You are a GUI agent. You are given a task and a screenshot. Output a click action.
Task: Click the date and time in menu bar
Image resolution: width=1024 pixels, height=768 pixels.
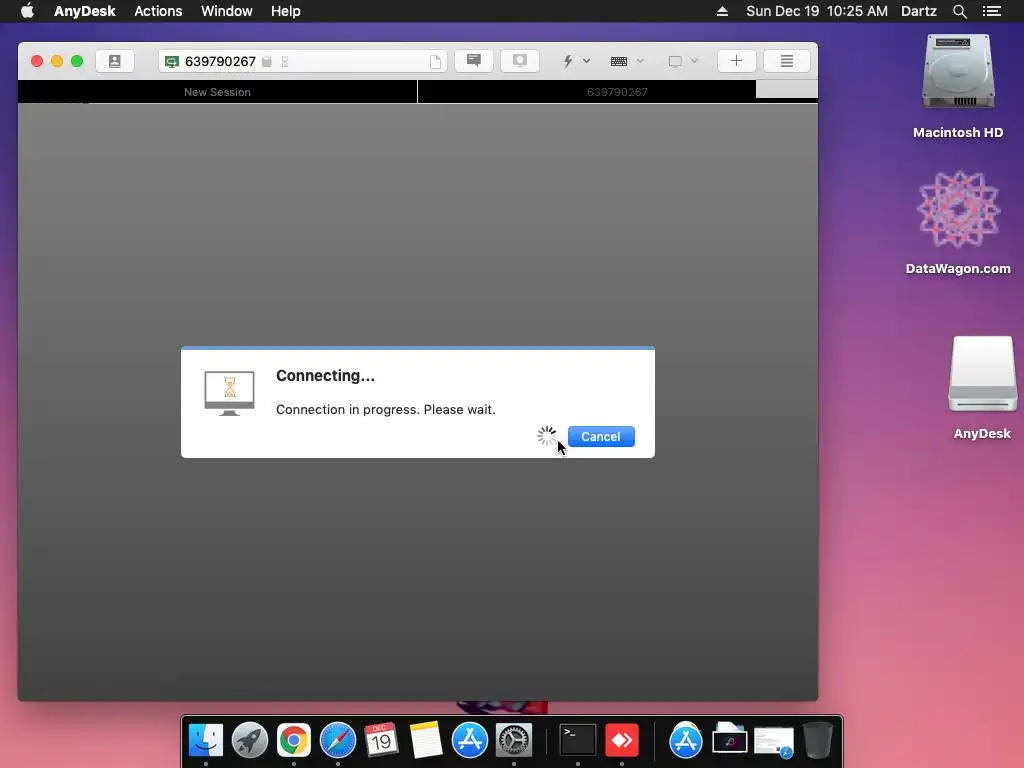point(816,11)
